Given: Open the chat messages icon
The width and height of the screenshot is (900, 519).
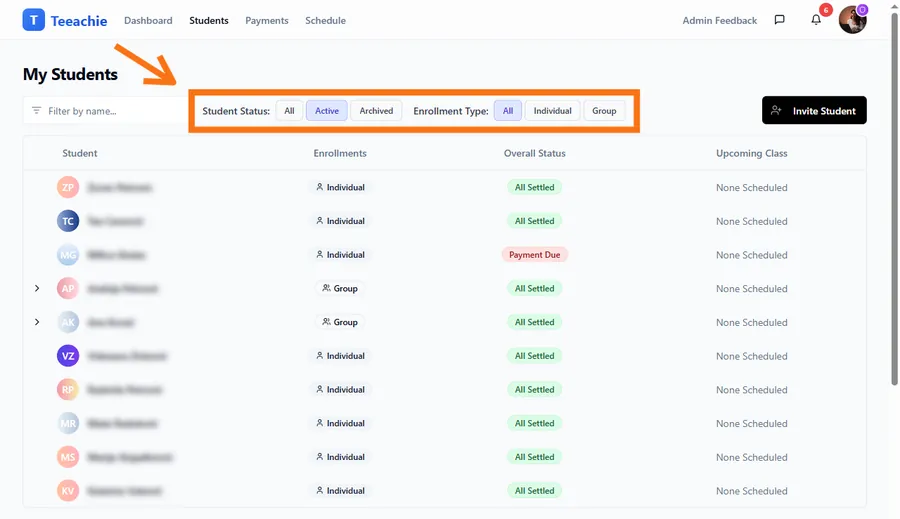Looking at the screenshot, I should tap(779, 20).
